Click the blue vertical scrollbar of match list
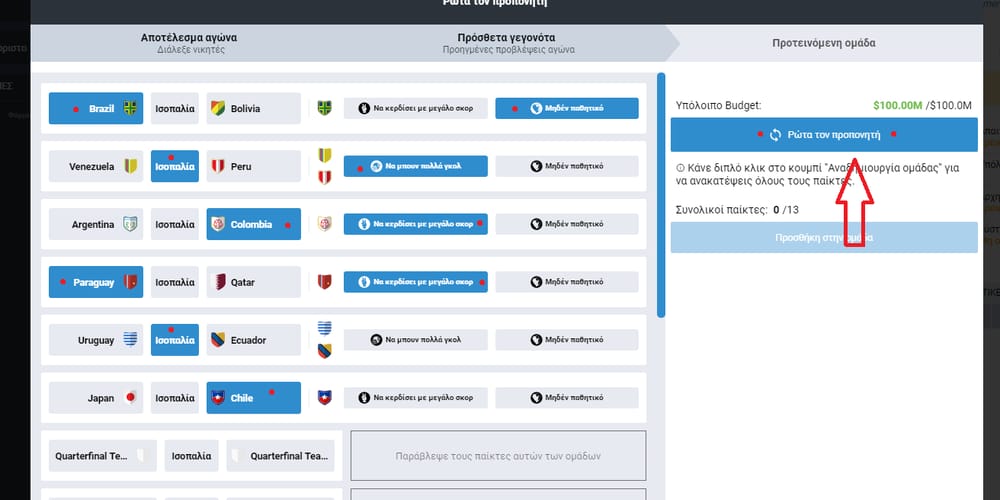The height and width of the screenshot is (500, 1000). coord(661,195)
